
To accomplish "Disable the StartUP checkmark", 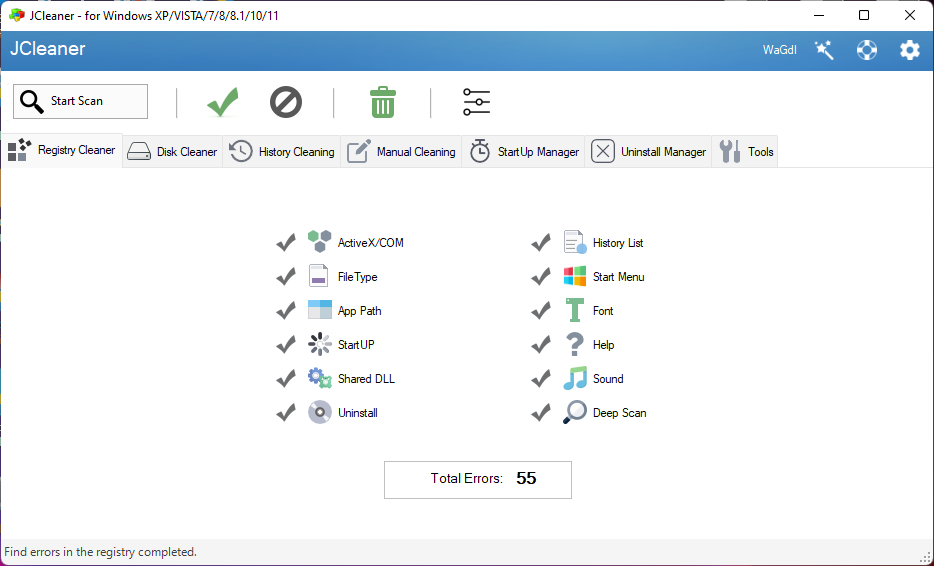I will [286, 344].
